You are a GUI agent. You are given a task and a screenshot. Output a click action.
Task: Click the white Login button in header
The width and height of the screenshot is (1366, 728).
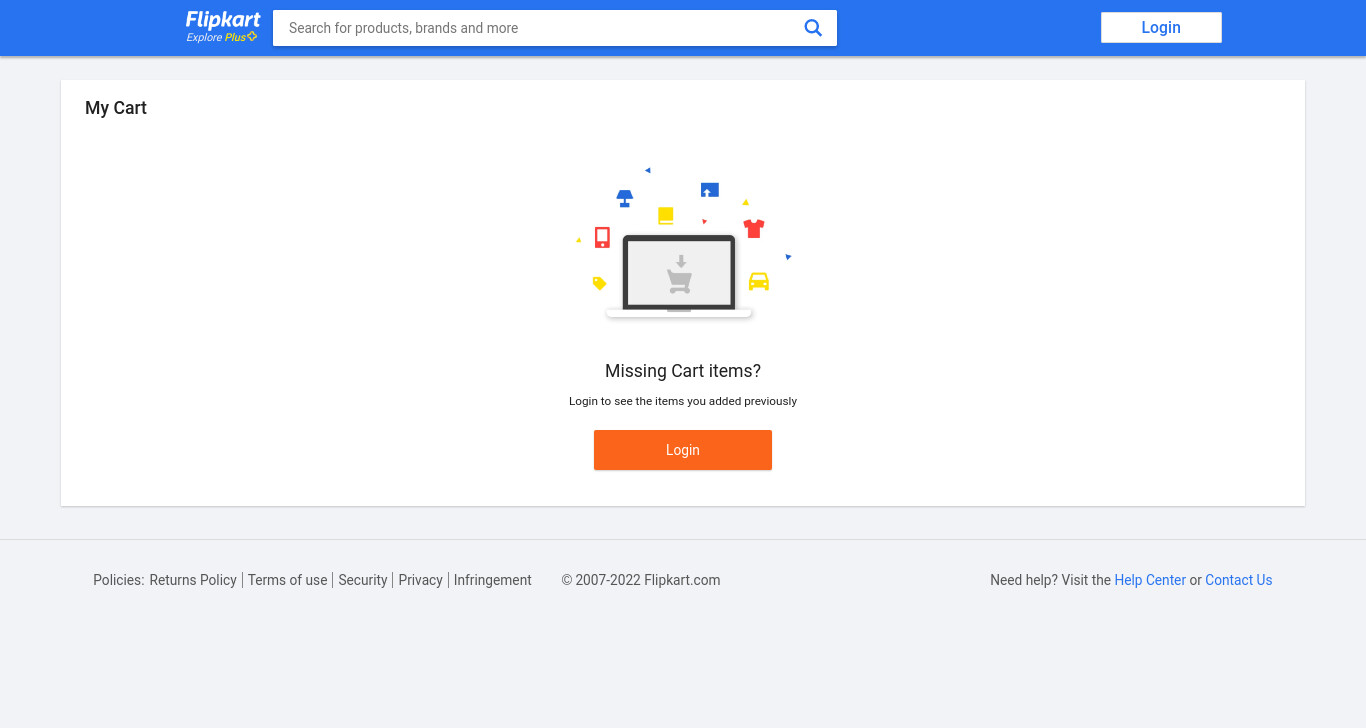[x=1161, y=28]
